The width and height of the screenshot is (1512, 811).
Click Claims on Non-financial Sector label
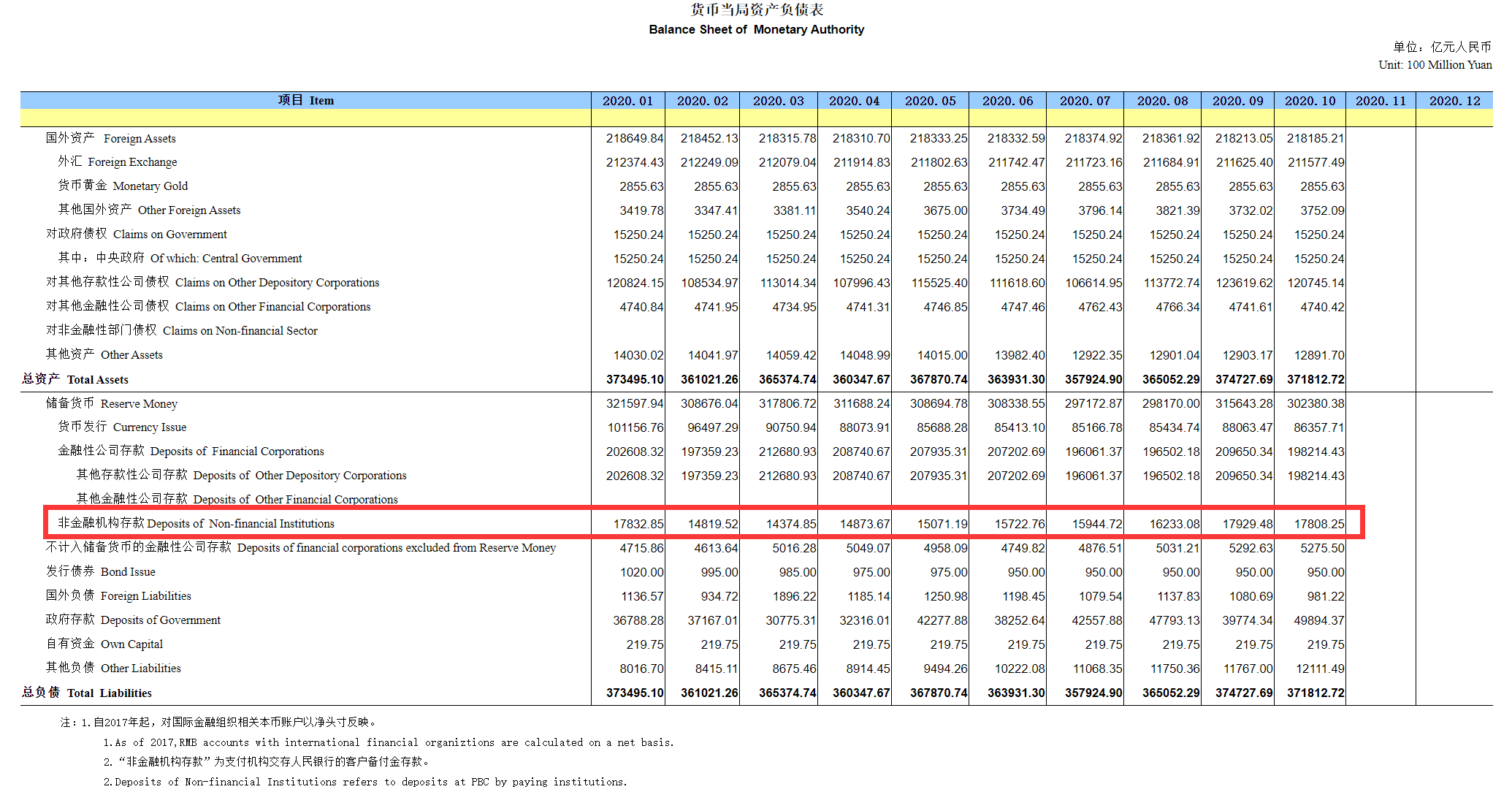(182, 330)
